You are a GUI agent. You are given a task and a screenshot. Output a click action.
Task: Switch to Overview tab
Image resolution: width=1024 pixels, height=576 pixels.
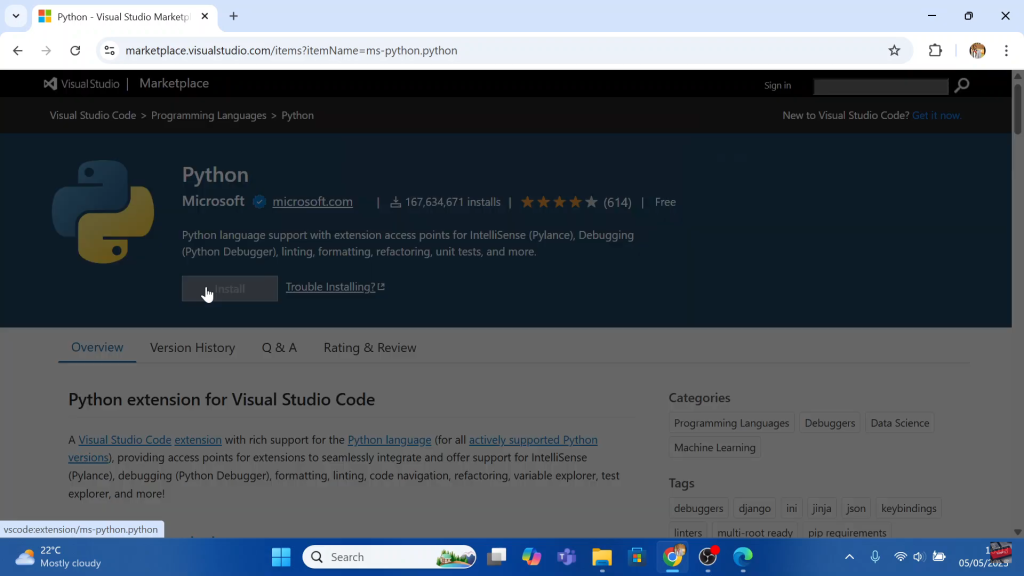point(97,347)
